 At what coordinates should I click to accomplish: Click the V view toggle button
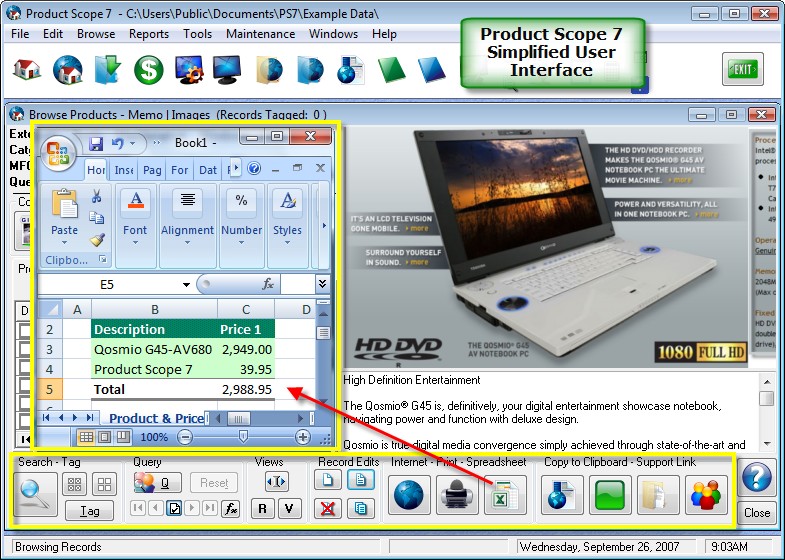point(289,509)
